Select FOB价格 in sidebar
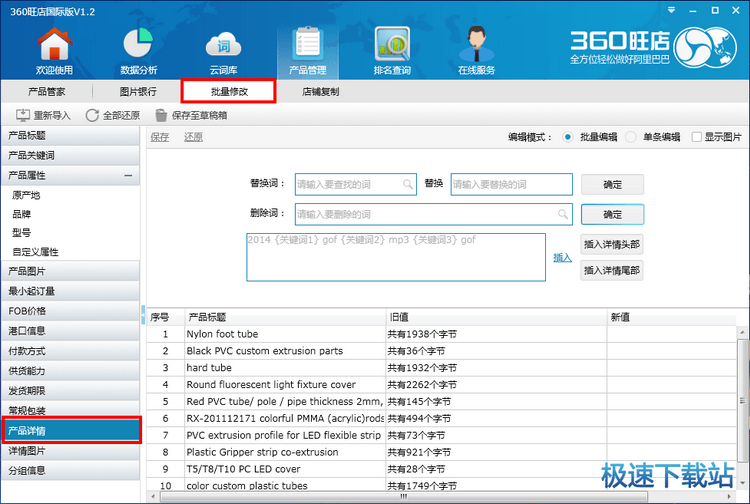This screenshot has height=504, width=750. [x=71, y=311]
